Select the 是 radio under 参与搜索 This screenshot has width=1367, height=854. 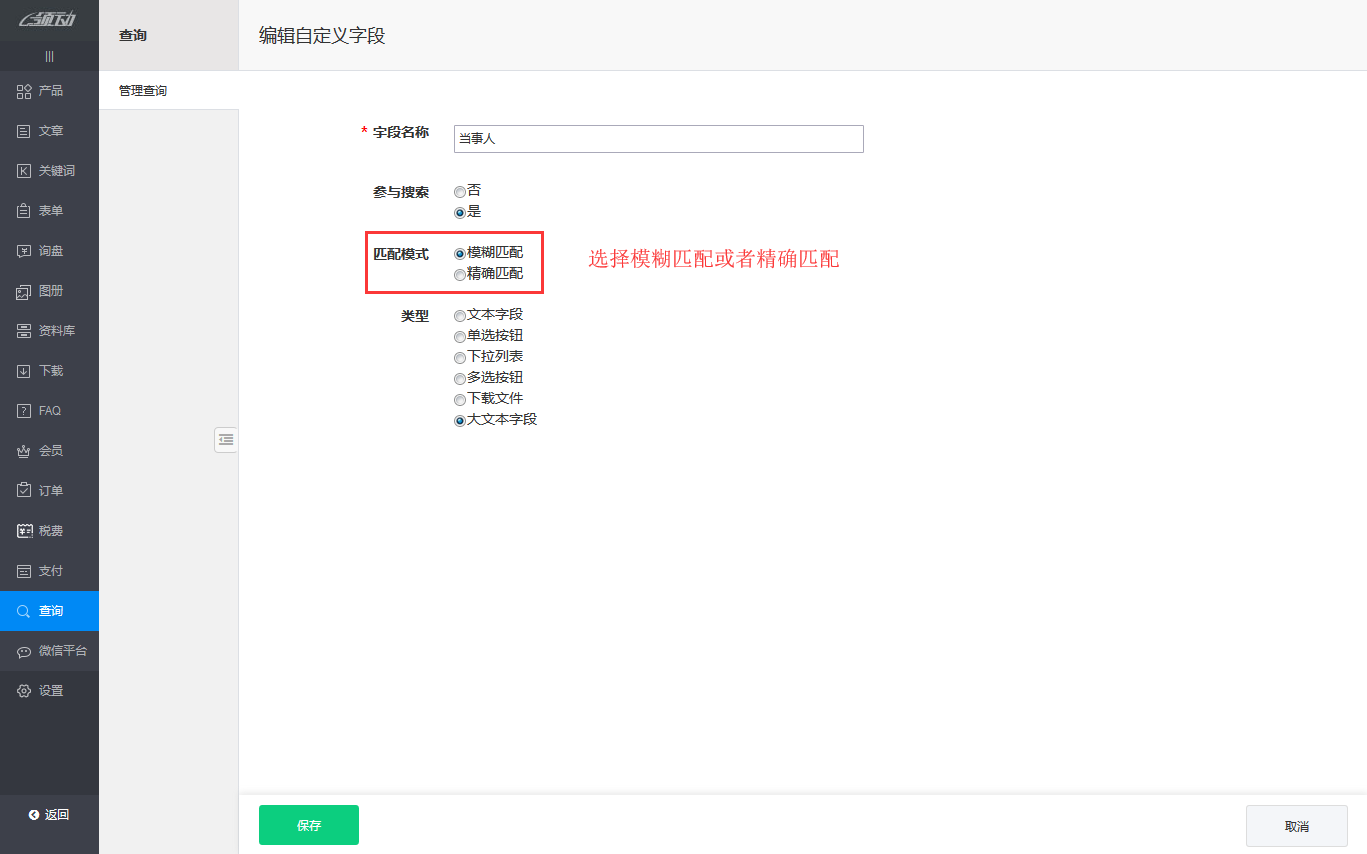[459, 211]
